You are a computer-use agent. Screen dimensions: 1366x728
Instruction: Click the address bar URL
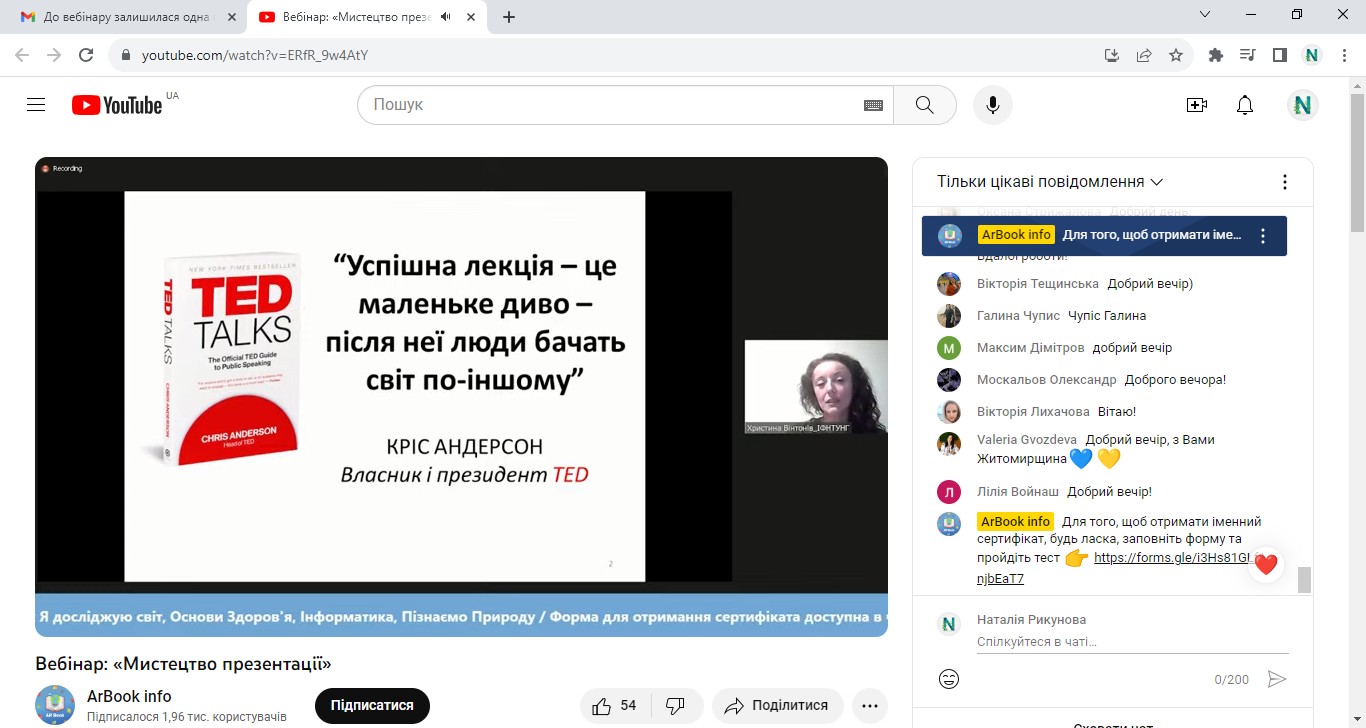tap(255, 55)
